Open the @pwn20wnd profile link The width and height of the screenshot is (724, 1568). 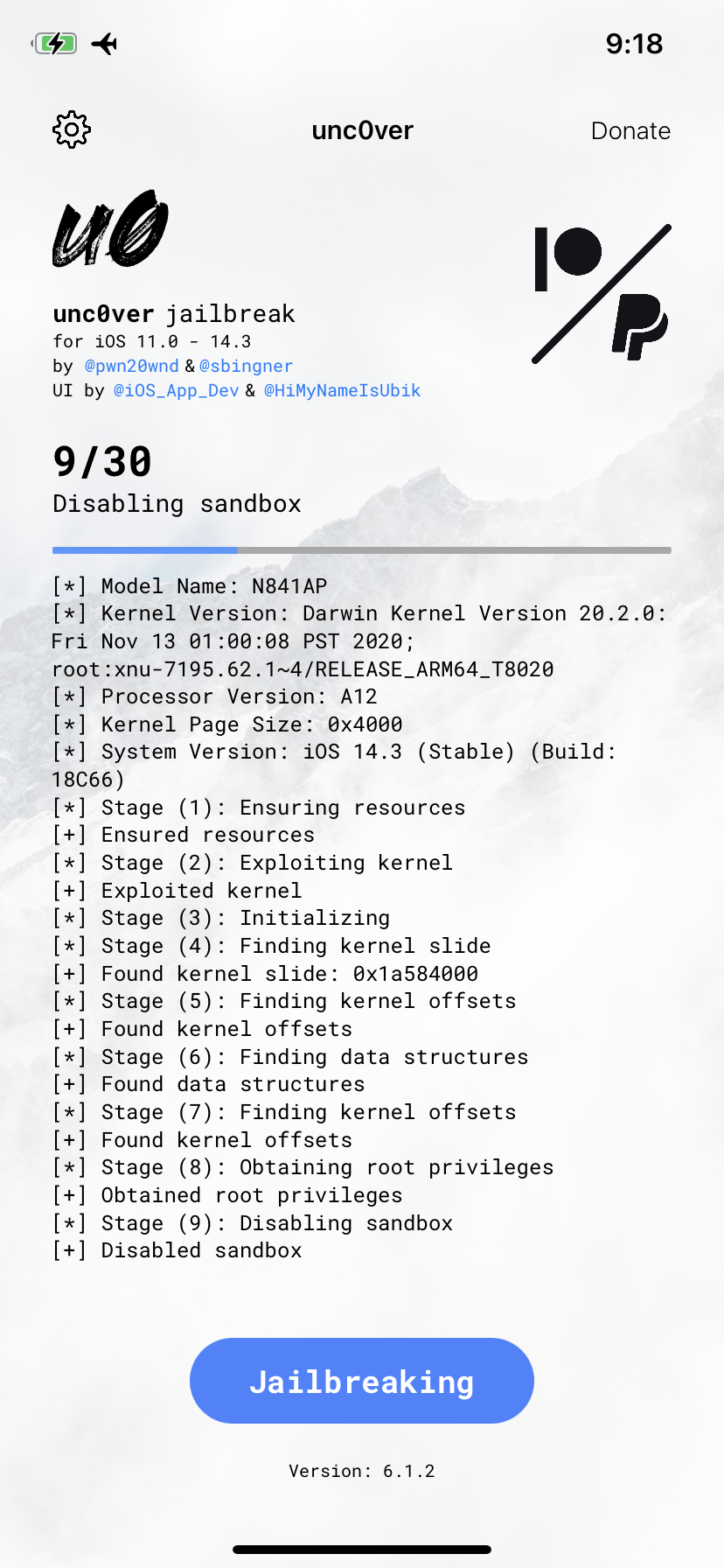[131, 366]
